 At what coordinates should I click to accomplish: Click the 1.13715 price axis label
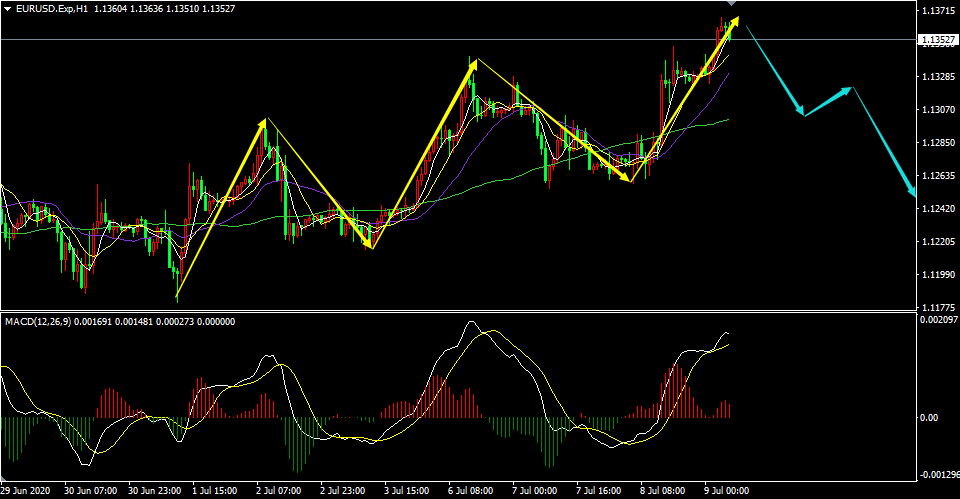click(938, 11)
